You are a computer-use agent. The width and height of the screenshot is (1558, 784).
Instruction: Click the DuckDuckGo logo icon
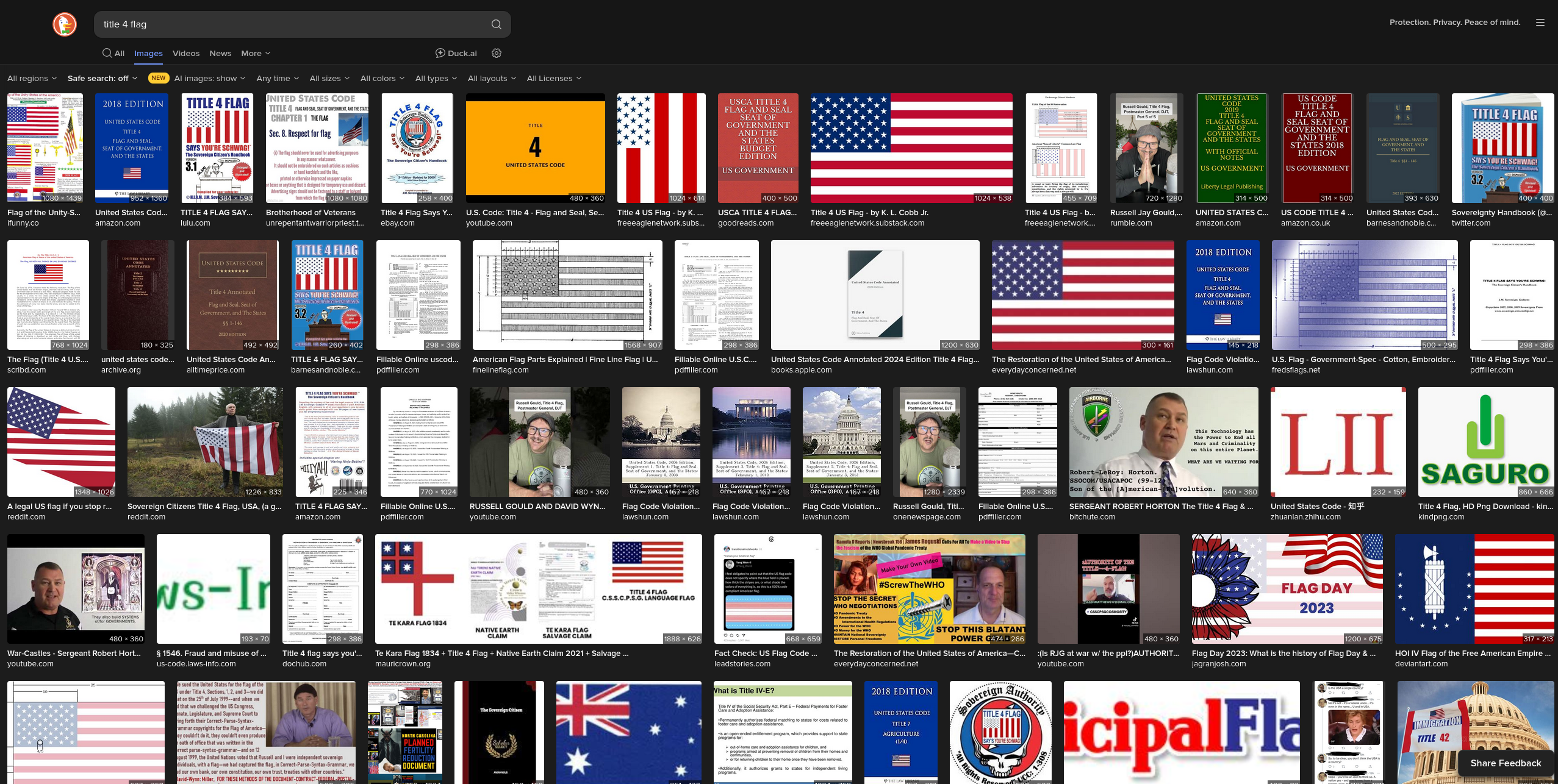coord(65,24)
